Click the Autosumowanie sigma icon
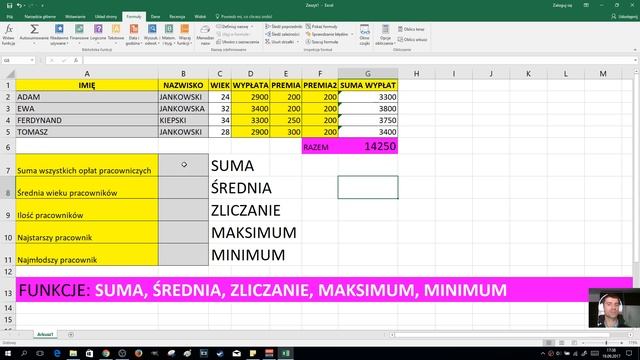The height and width of the screenshot is (360, 640). pos(34,29)
